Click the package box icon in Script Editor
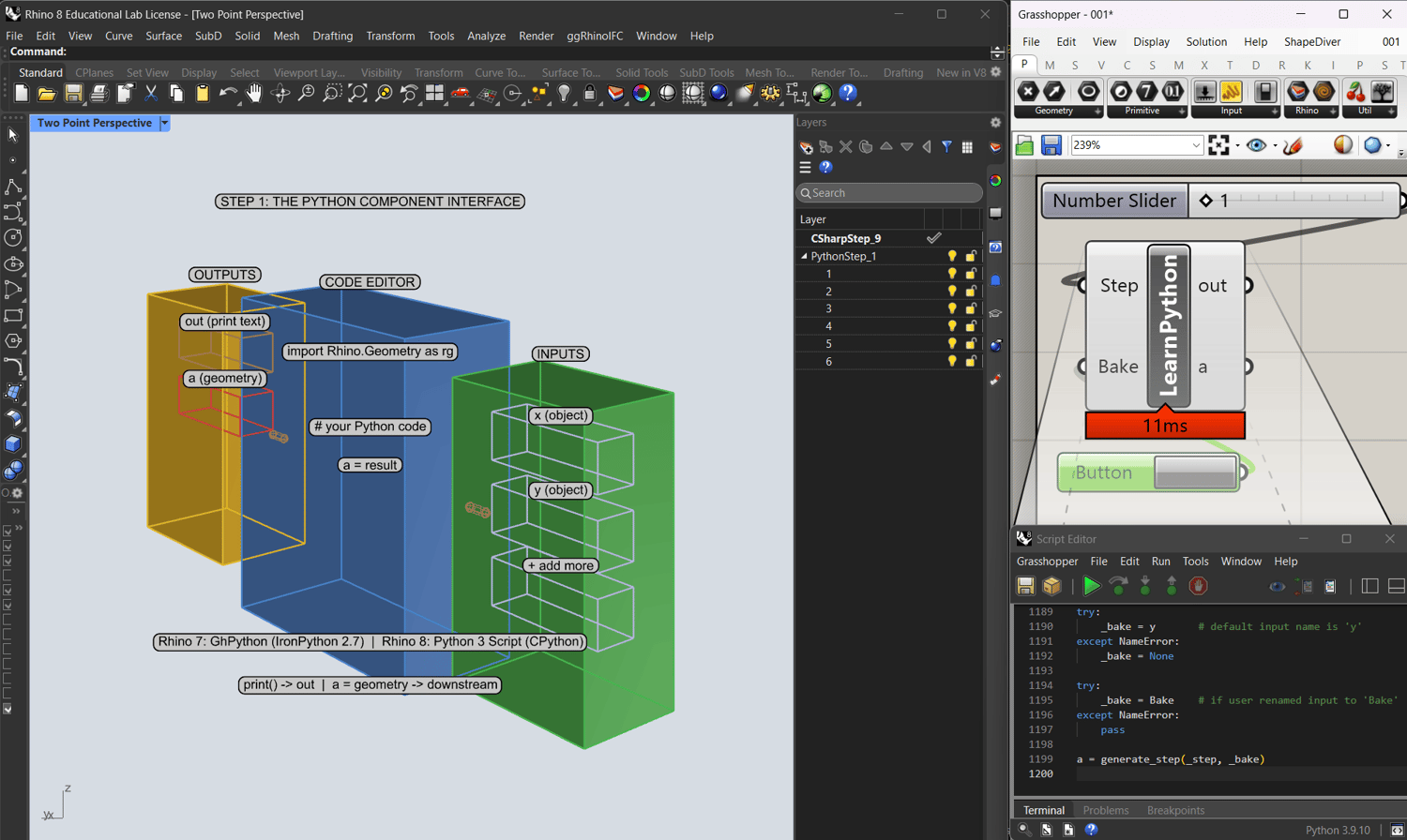 1051,586
